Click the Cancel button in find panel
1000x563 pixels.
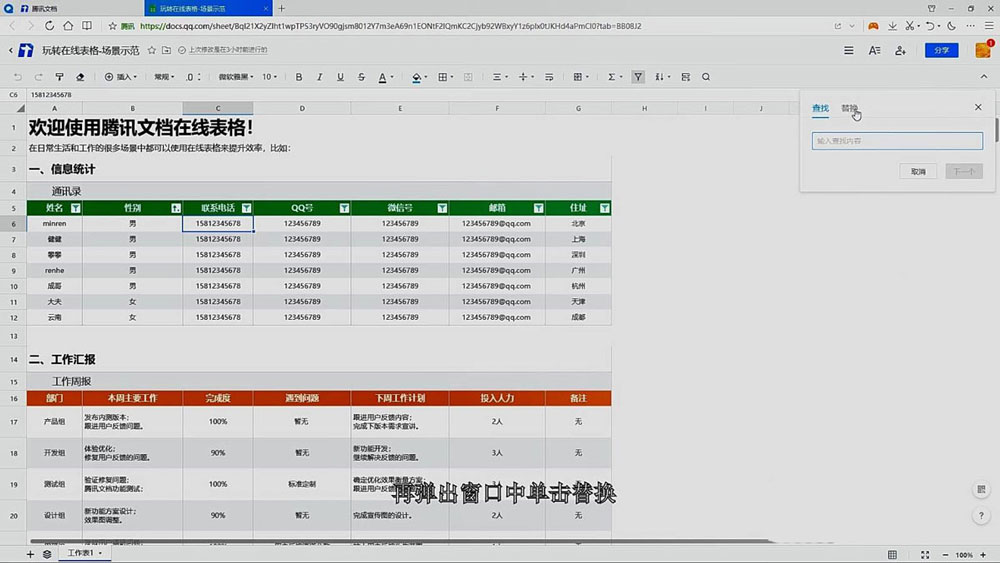918,172
